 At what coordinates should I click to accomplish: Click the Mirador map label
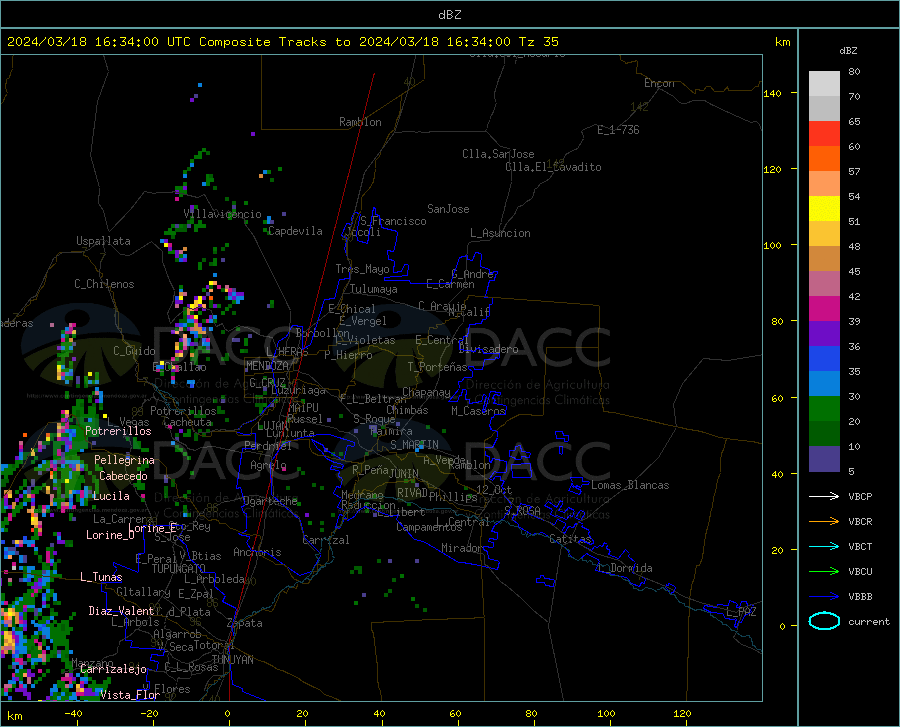coord(462,548)
